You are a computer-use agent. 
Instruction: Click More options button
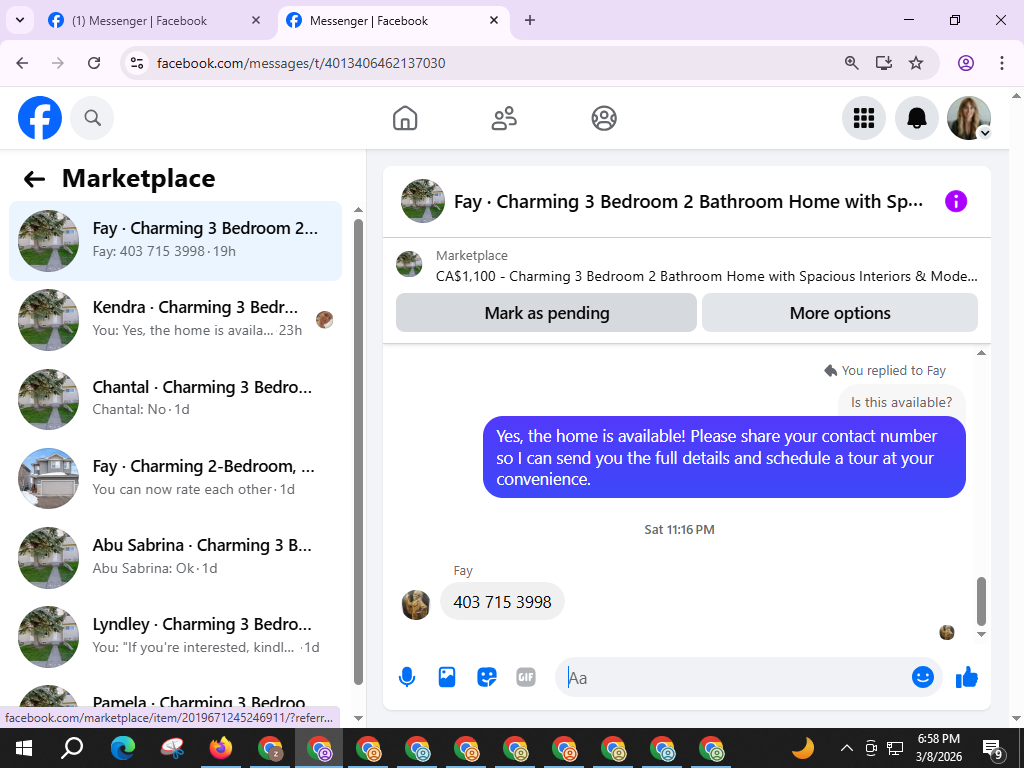click(839, 313)
